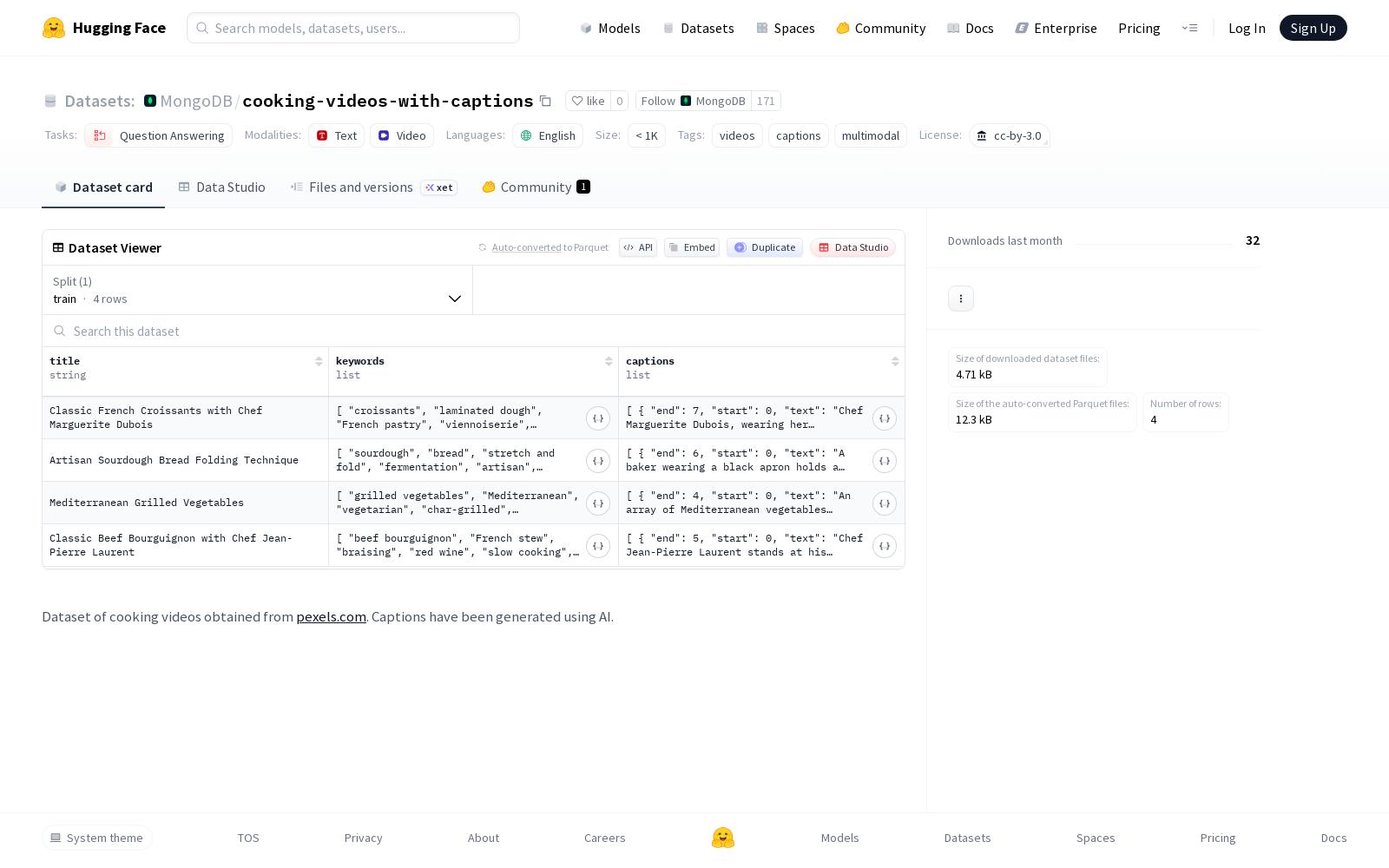Click the Sign Up button
This screenshot has height=868, width=1389.
tap(1313, 28)
